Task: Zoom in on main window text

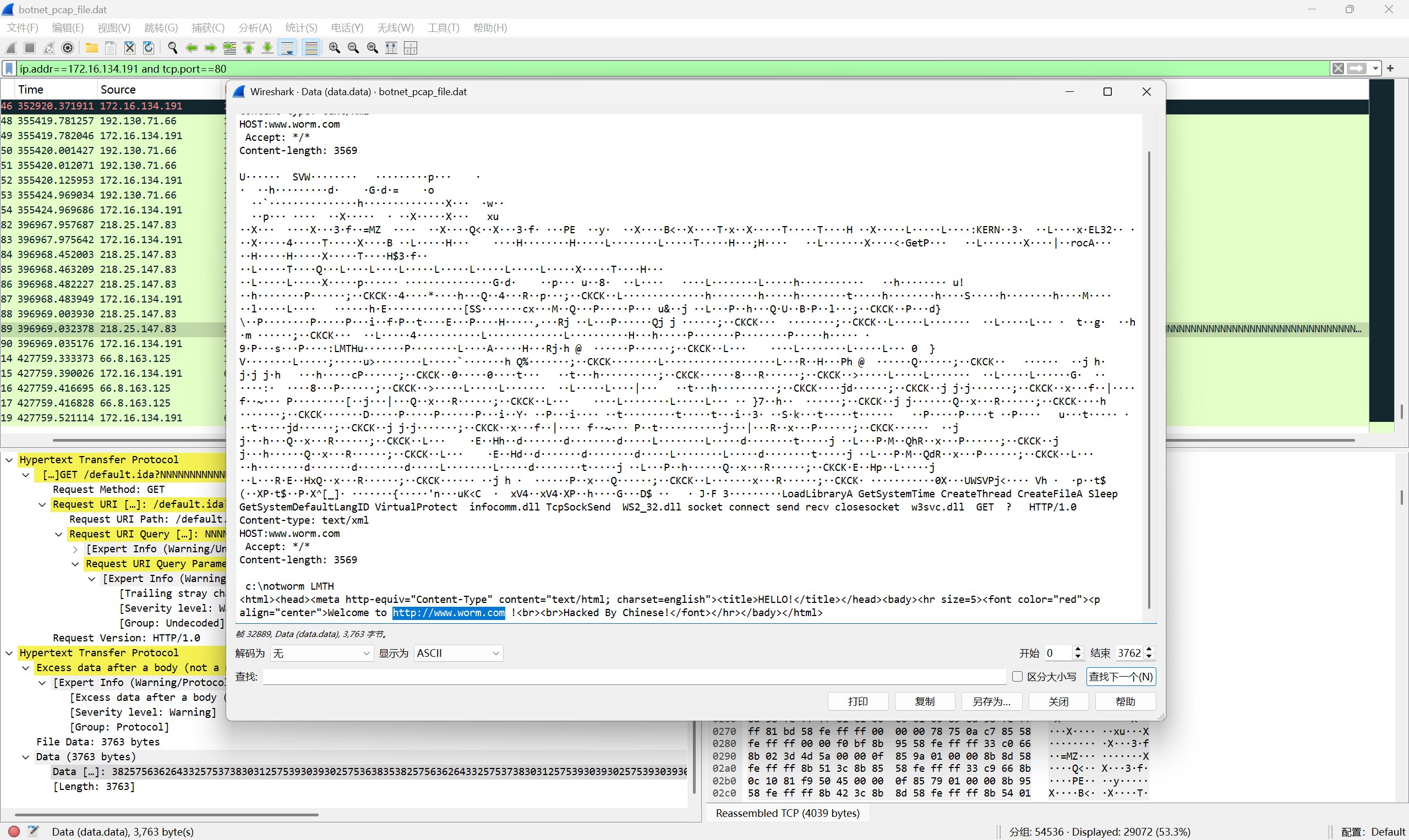Action: pyautogui.click(x=334, y=48)
